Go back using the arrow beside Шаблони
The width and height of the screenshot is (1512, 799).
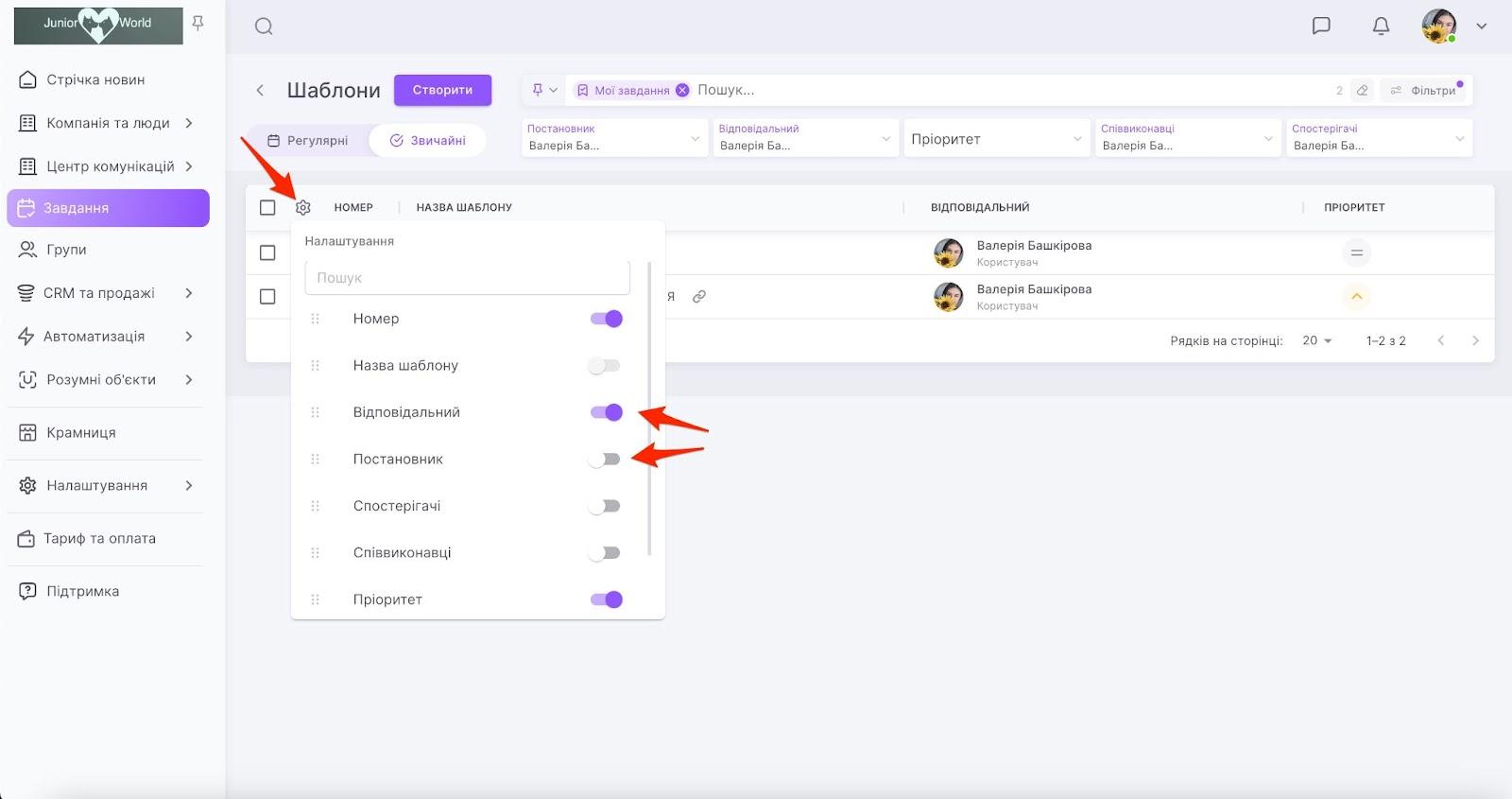point(260,90)
